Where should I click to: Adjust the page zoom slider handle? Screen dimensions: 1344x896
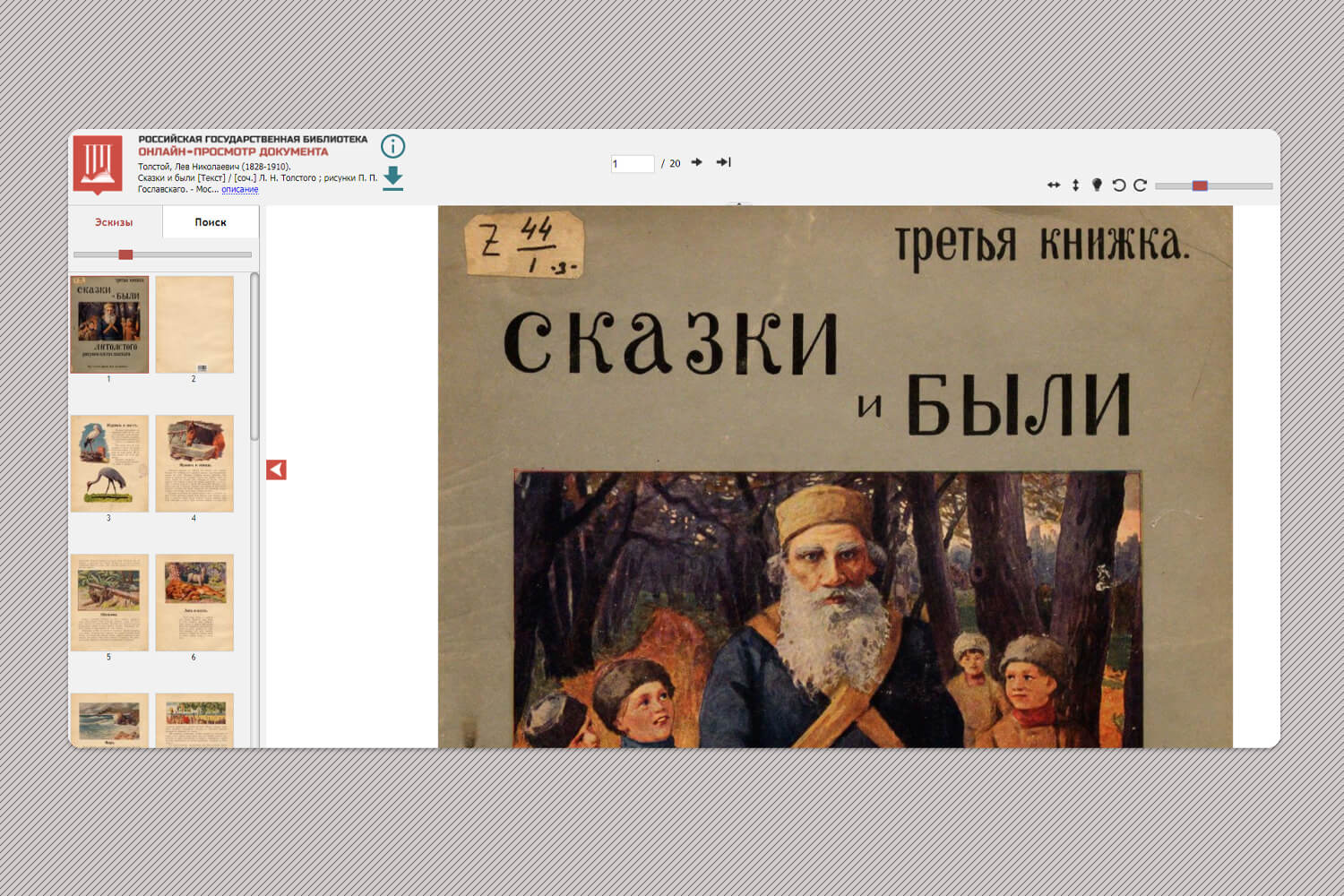click(x=1200, y=185)
